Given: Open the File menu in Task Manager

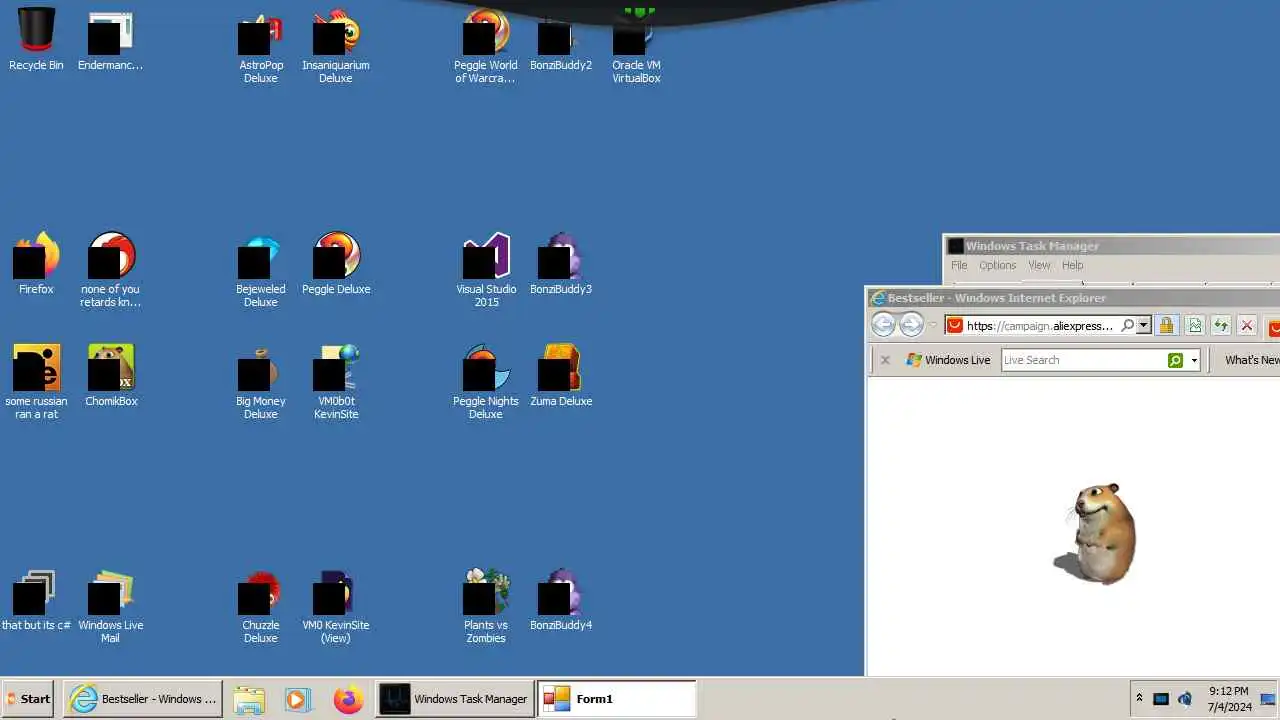Looking at the screenshot, I should click(x=959, y=265).
